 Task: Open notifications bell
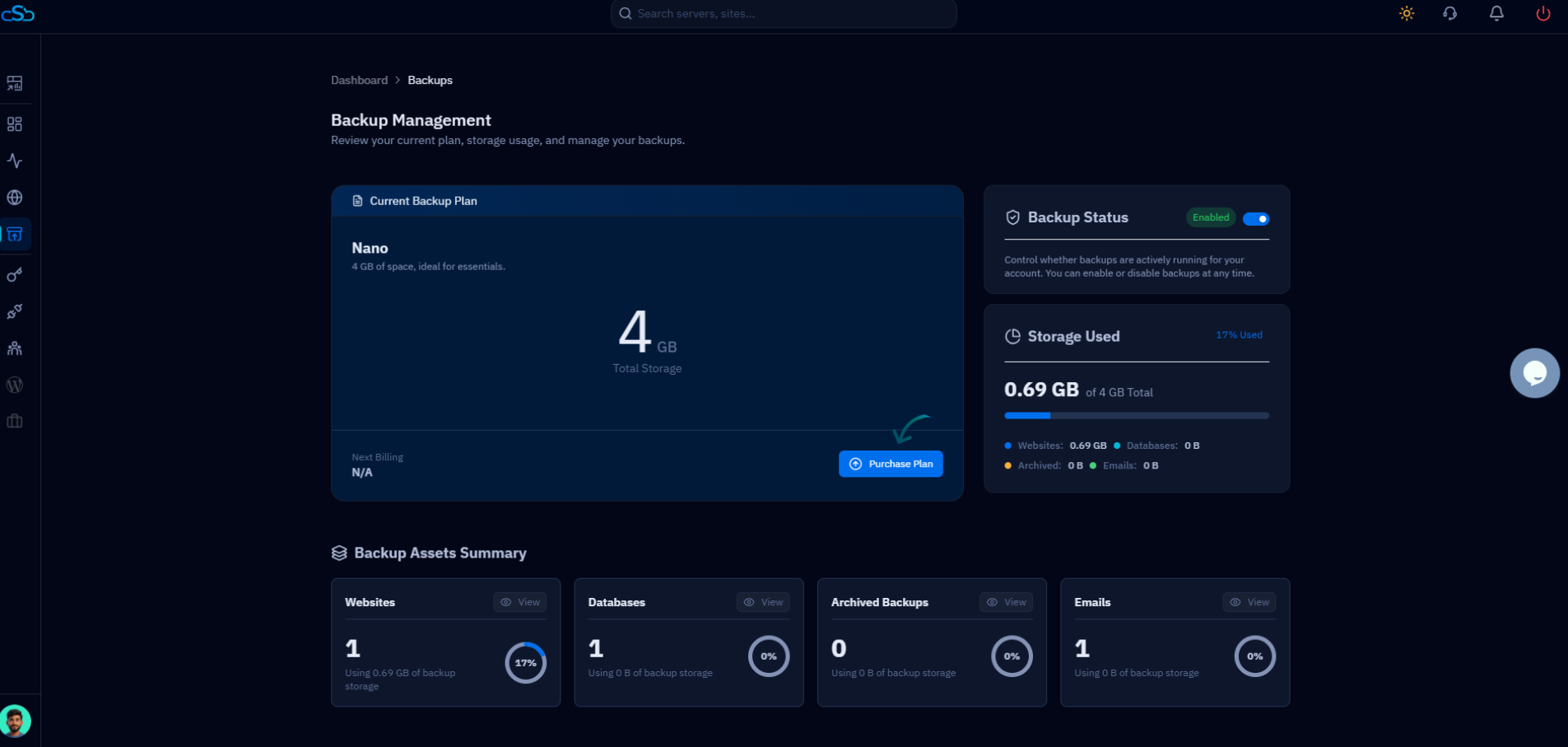[1496, 13]
